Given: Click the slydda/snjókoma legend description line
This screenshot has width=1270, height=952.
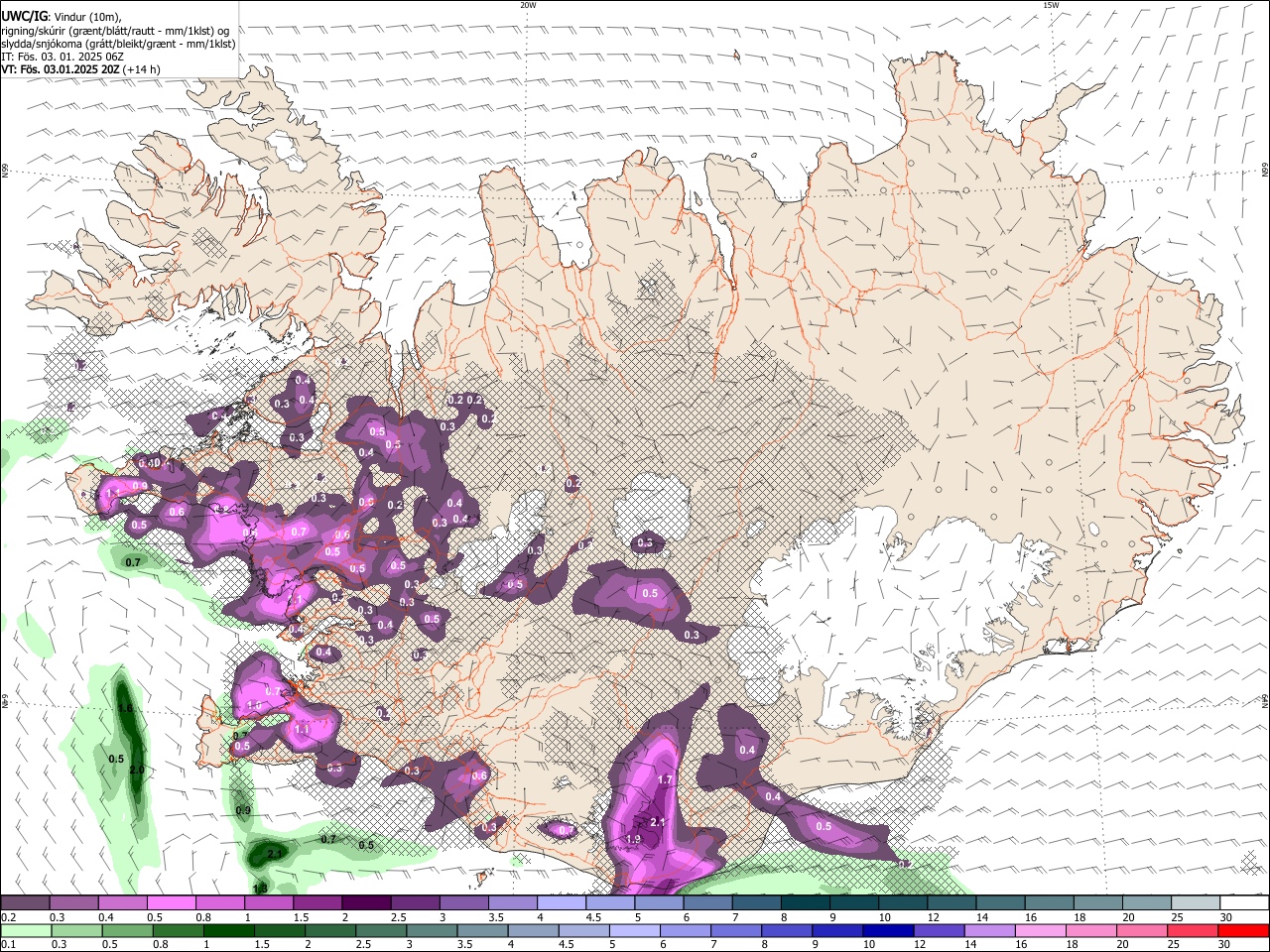Looking at the screenshot, I should coord(118,44).
